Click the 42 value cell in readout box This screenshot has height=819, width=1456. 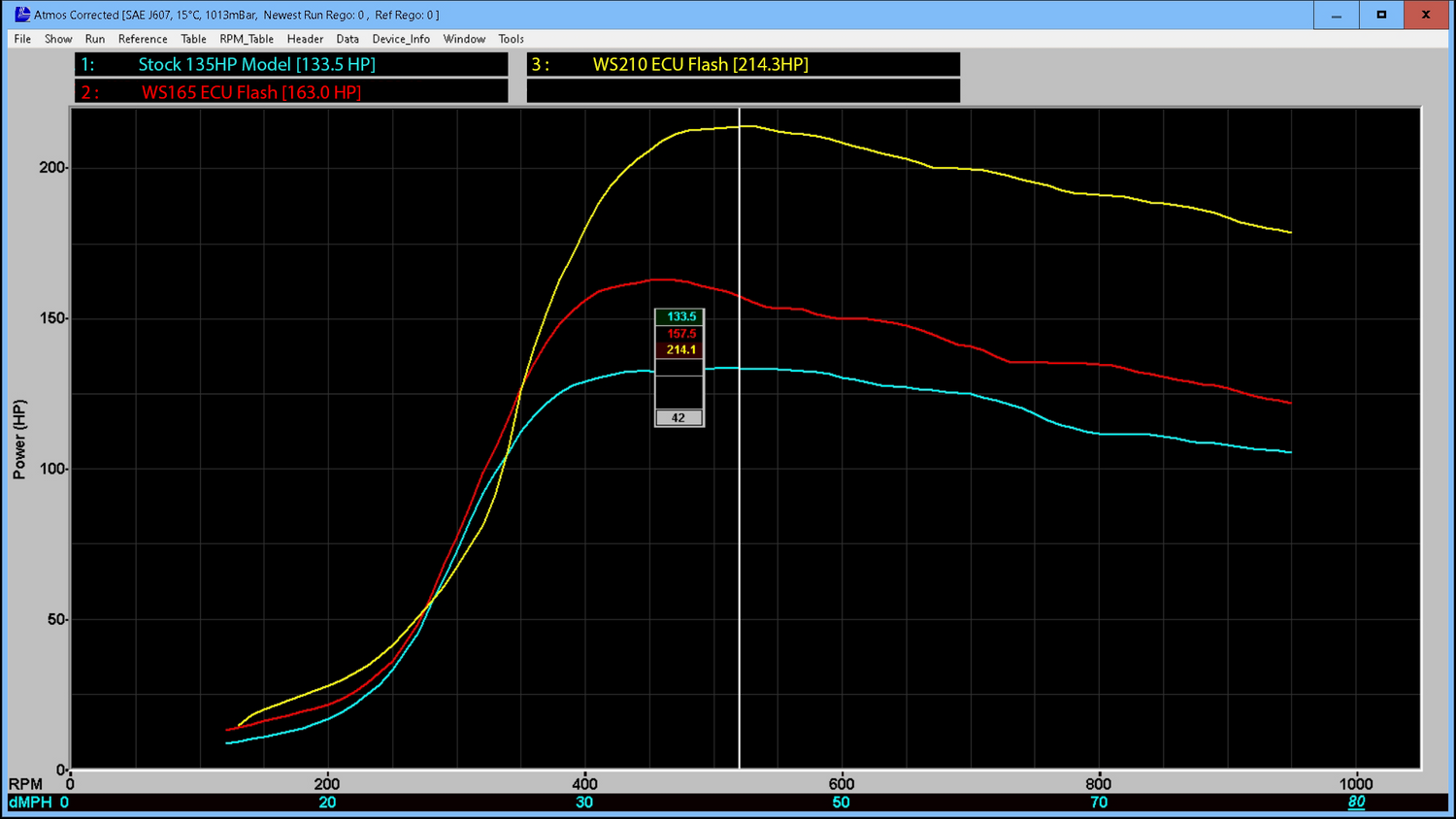678,417
